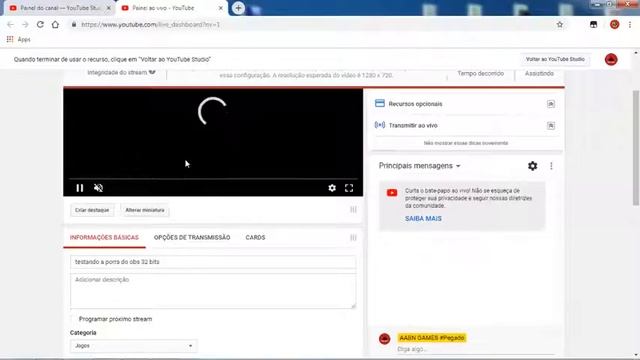The height and width of the screenshot is (360, 640).
Task: Click the Tempo decorrido label
Action: pos(480,73)
